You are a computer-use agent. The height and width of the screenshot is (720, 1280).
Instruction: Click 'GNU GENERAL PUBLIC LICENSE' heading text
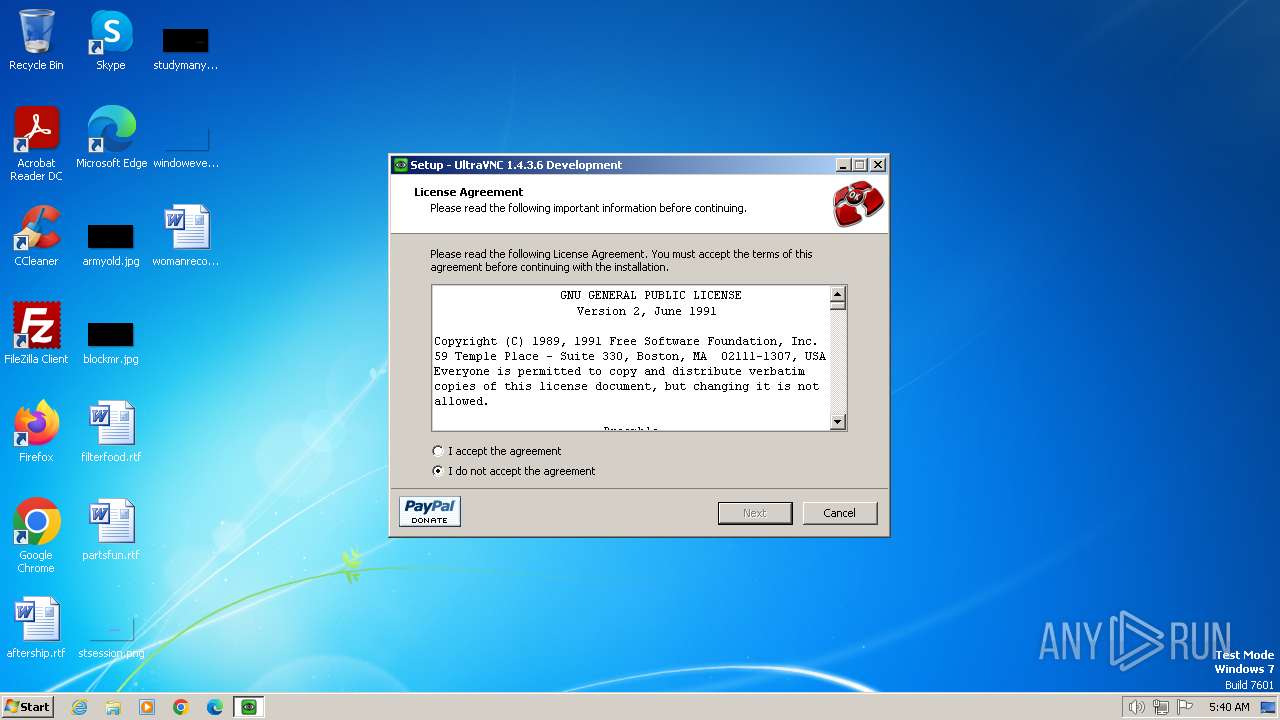(651, 296)
